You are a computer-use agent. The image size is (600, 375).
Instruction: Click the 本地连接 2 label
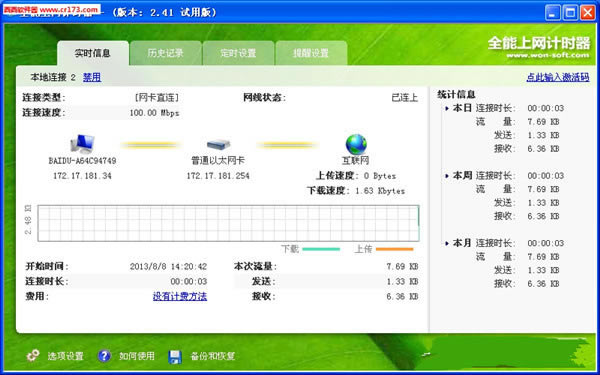click(x=53, y=77)
